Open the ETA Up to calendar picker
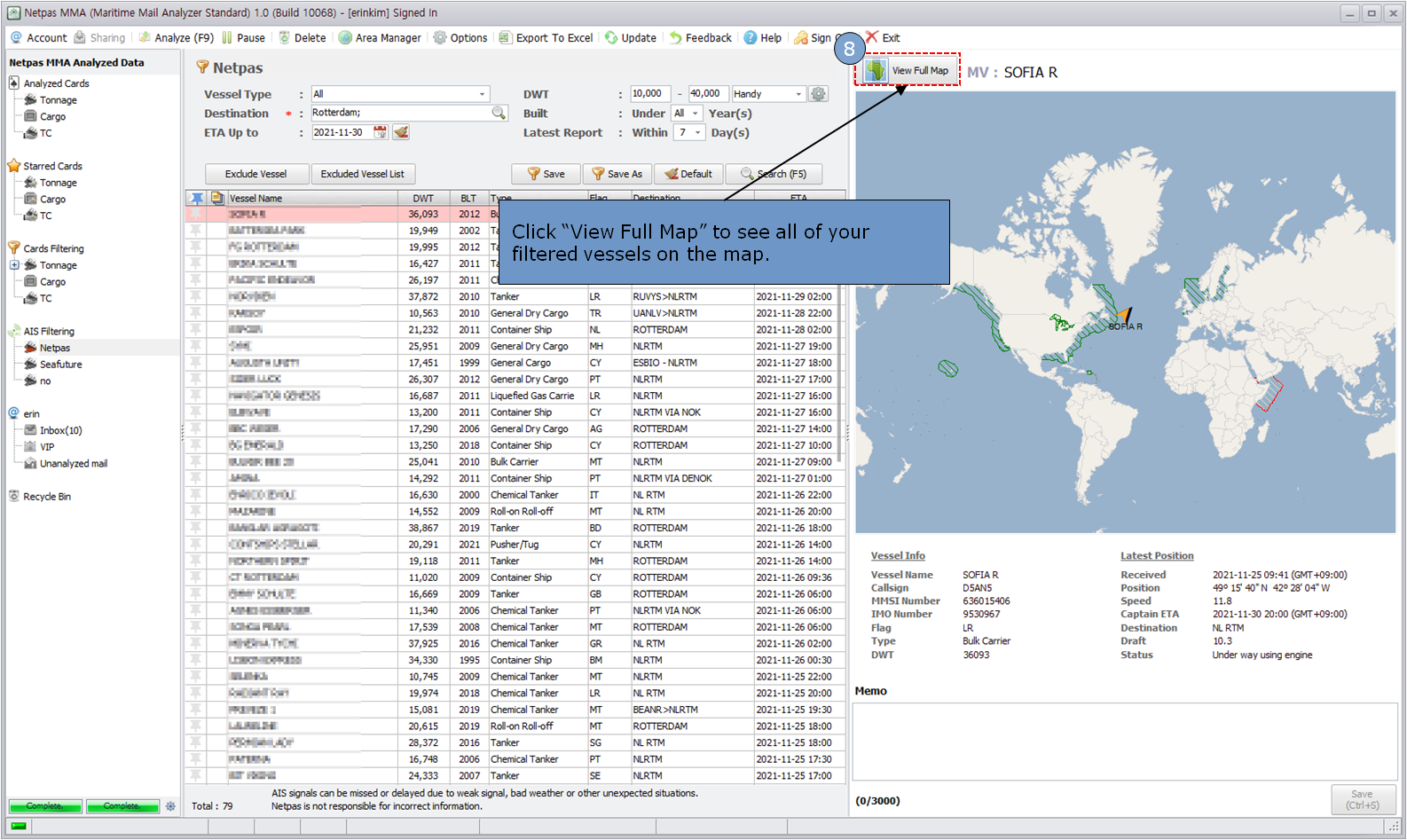The image size is (1407, 840). pyautogui.click(x=380, y=132)
